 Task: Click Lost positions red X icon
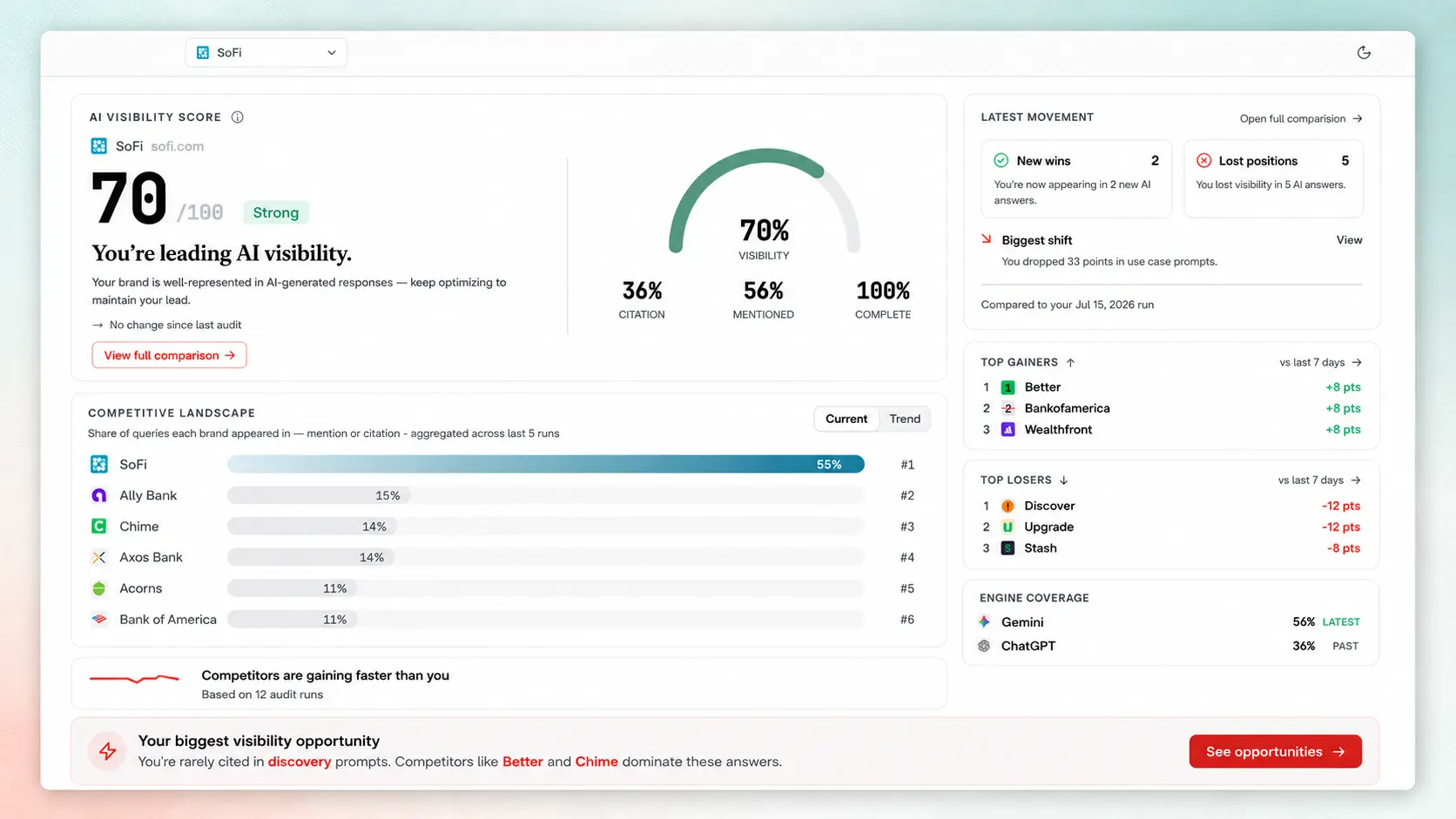click(x=1204, y=160)
